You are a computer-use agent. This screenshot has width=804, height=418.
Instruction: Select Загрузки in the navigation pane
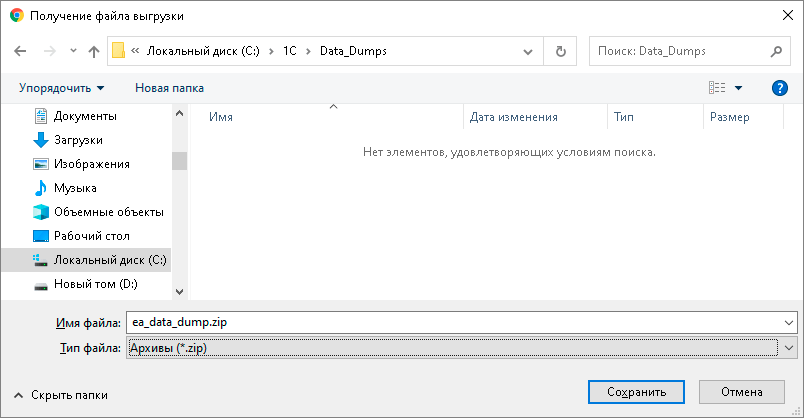point(78,140)
